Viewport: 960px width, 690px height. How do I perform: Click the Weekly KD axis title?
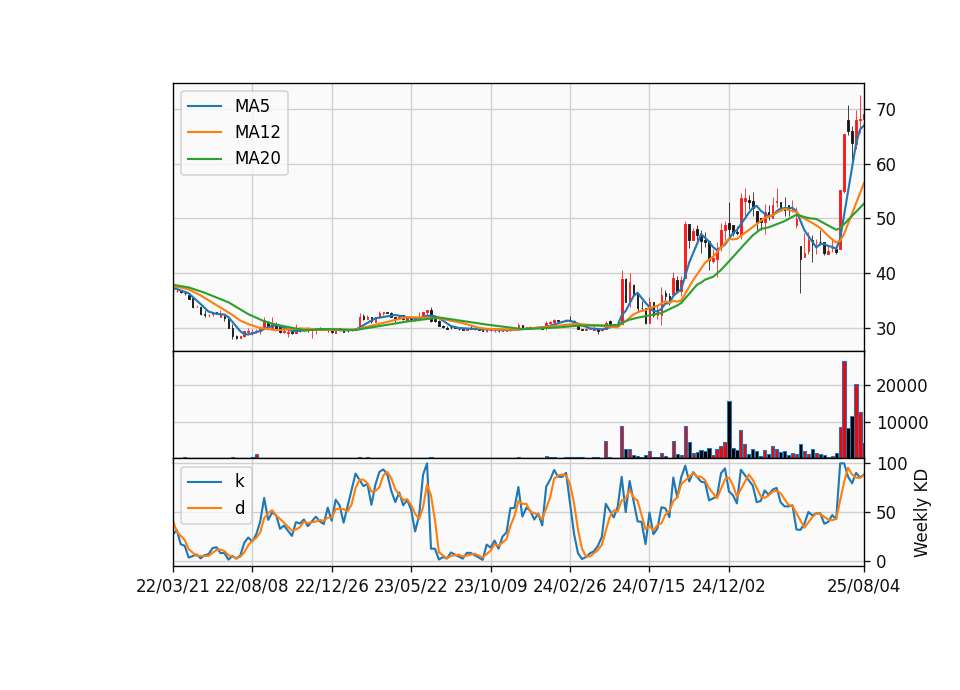click(920, 513)
